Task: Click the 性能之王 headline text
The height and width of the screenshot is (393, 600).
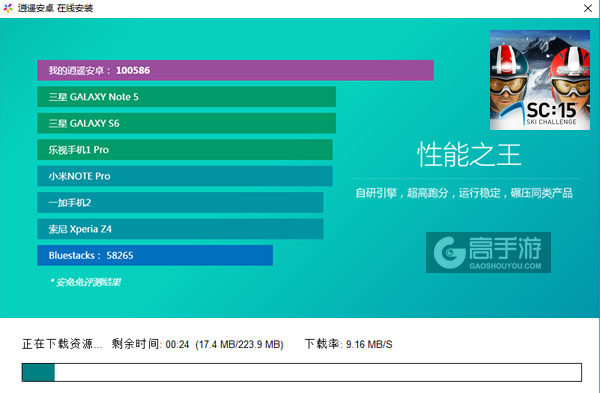Action: click(x=469, y=155)
